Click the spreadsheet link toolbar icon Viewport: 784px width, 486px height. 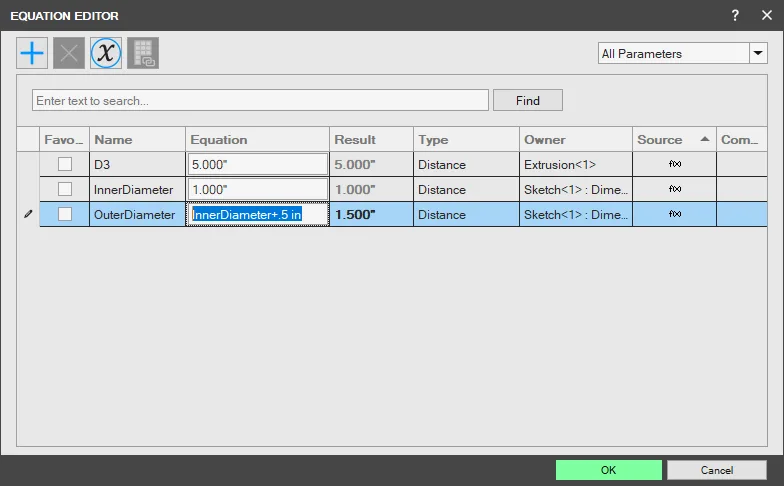coord(143,53)
